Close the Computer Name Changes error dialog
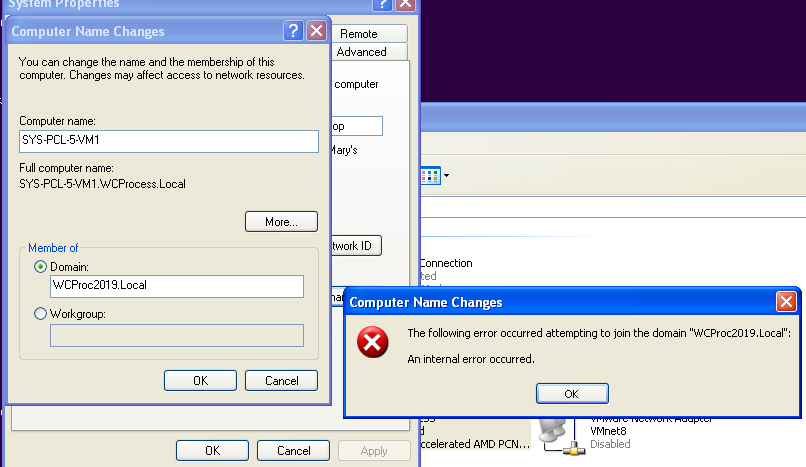 [787, 302]
